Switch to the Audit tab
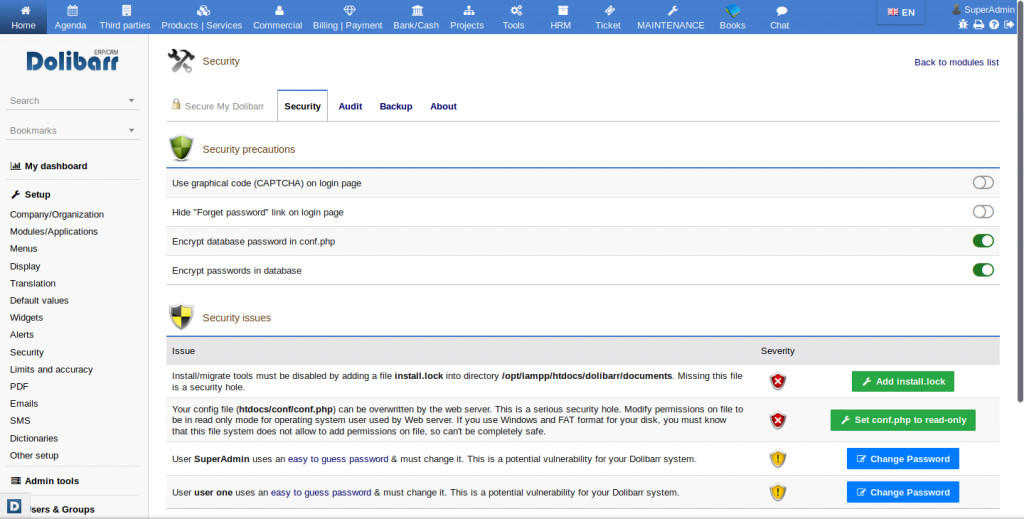The width and height of the screenshot is (1024, 519). (350, 106)
